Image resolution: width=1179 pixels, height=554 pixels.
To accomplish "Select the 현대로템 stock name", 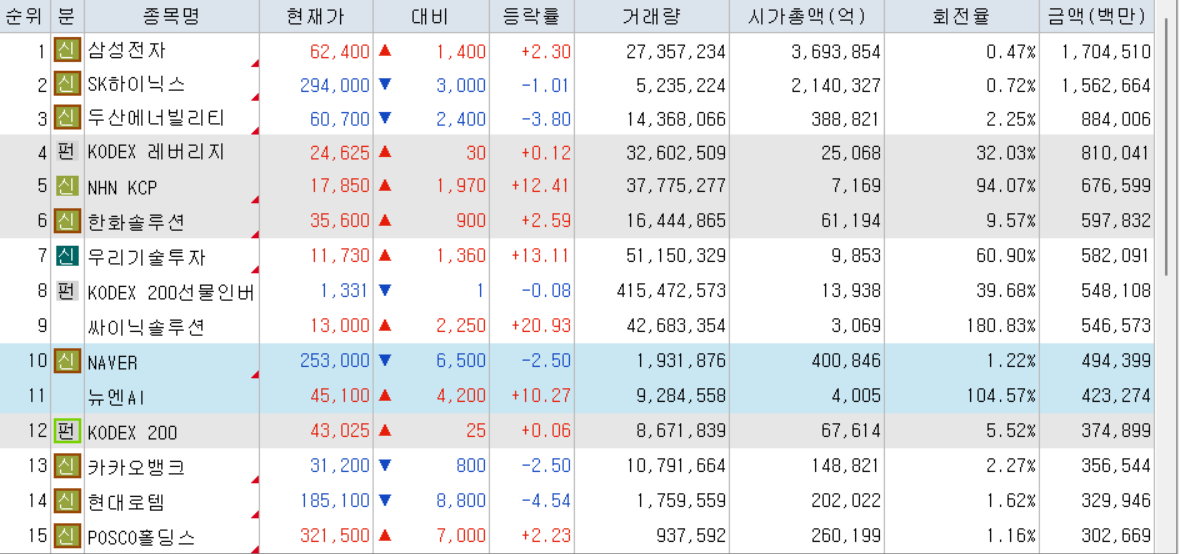I will click(126, 501).
